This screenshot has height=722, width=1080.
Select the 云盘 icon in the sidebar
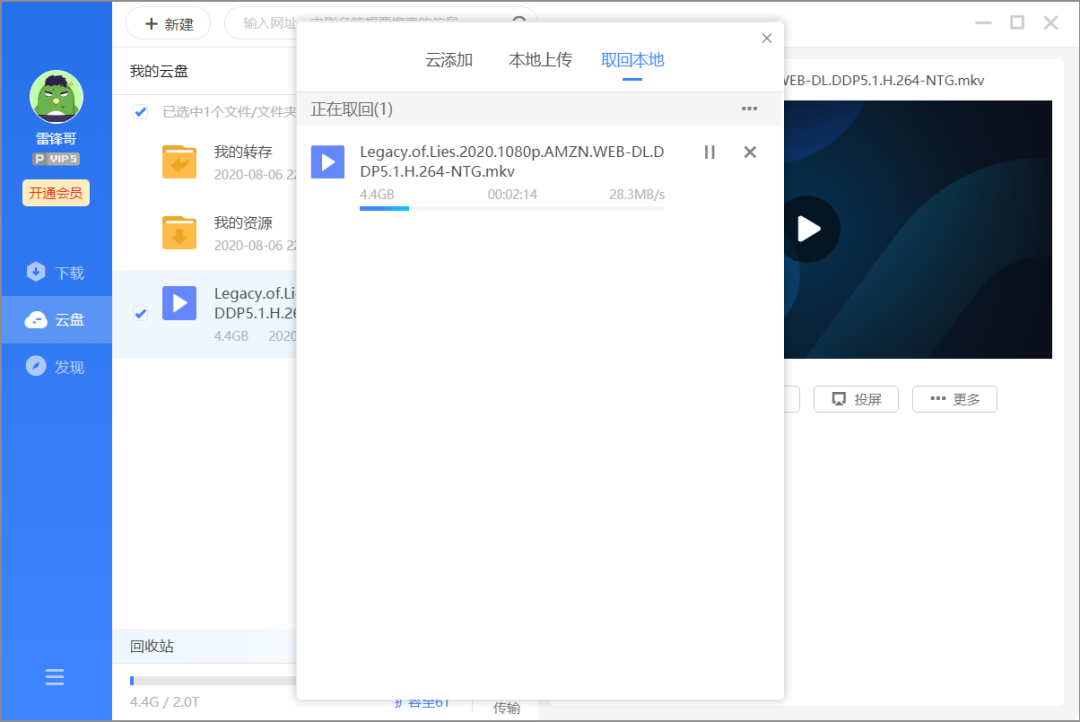click(x=55, y=319)
